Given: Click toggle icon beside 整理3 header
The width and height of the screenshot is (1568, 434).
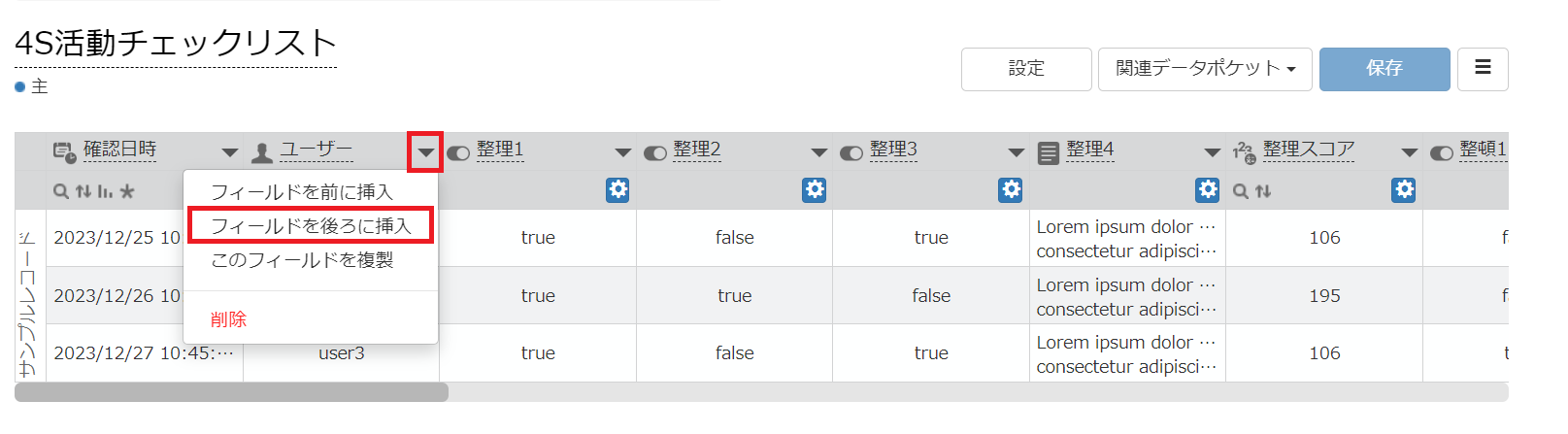Looking at the screenshot, I should click(851, 152).
